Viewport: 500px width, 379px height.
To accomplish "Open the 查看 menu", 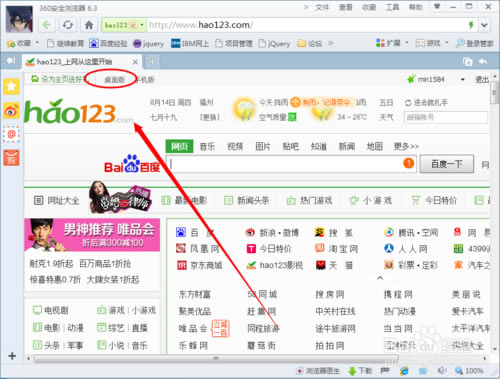I will [346, 7].
